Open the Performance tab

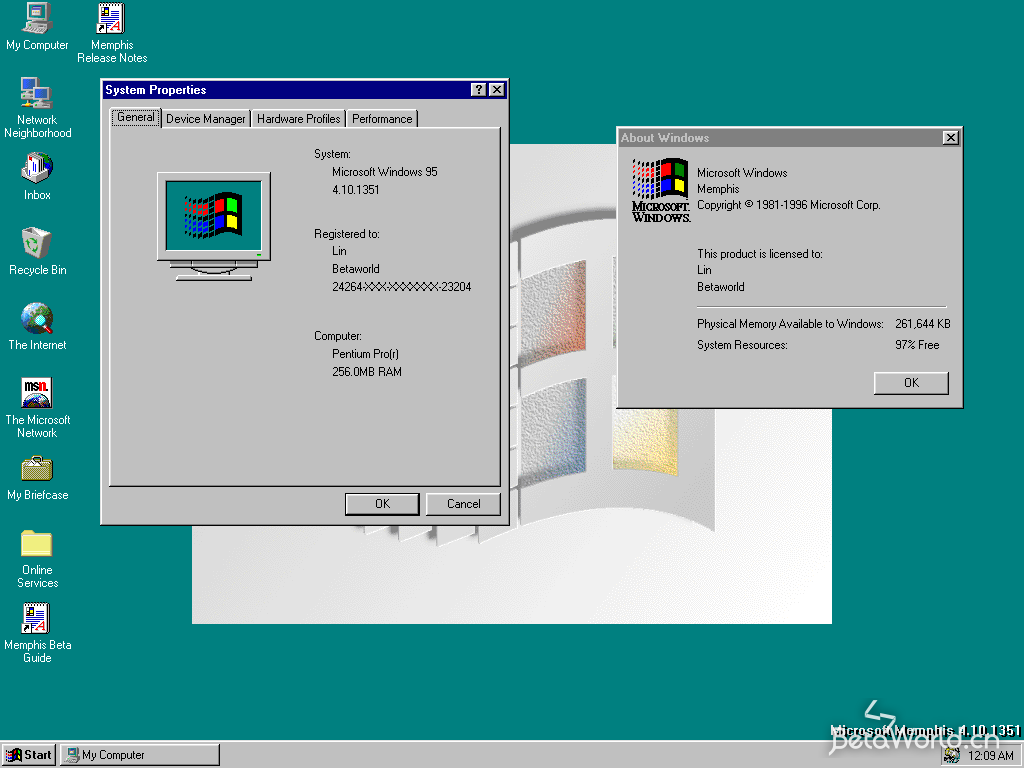click(x=382, y=119)
